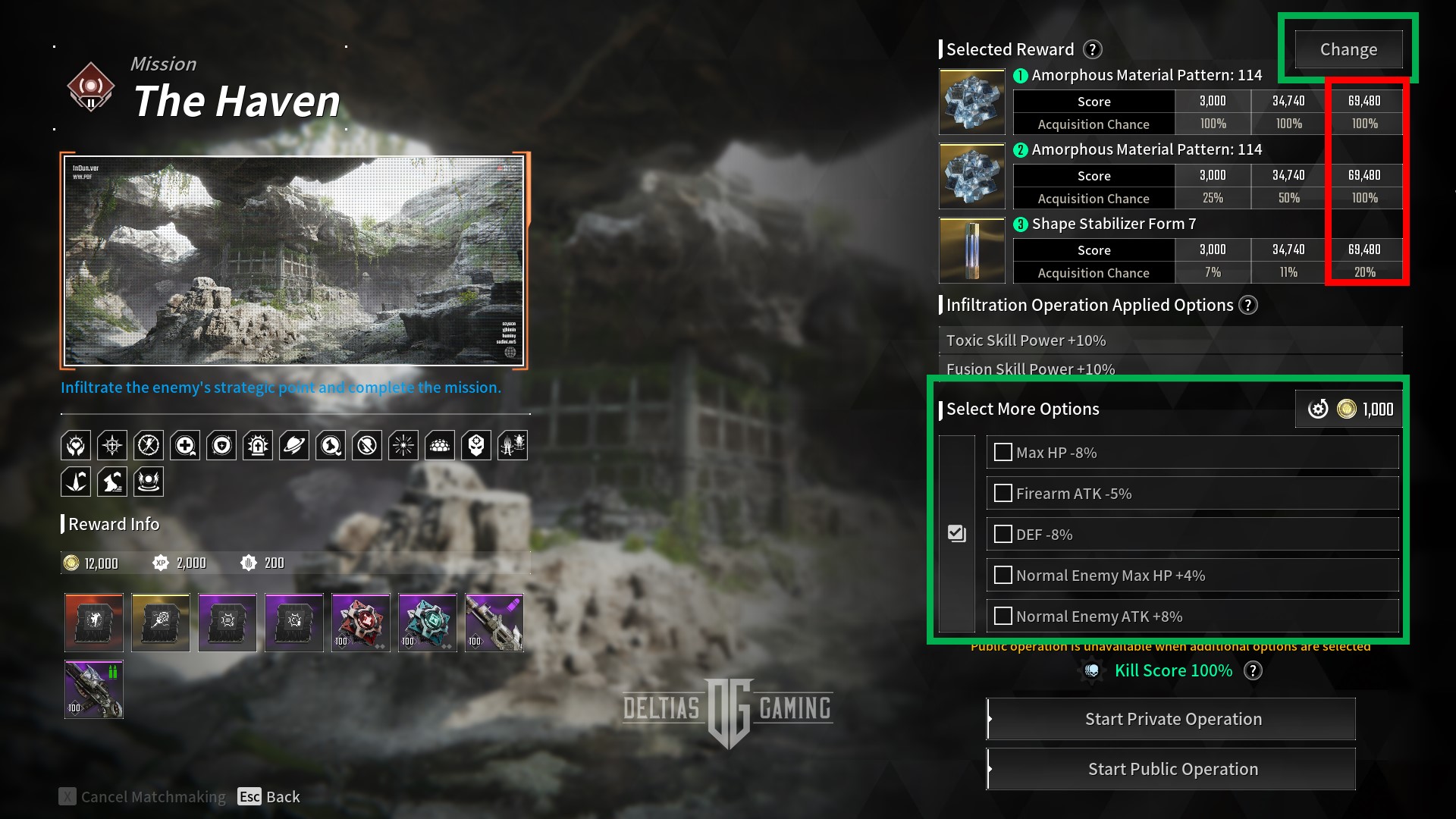This screenshot has height=819, width=1456.
Task: Select the Kill Score 100% help icon
Action: pos(1255,671)
